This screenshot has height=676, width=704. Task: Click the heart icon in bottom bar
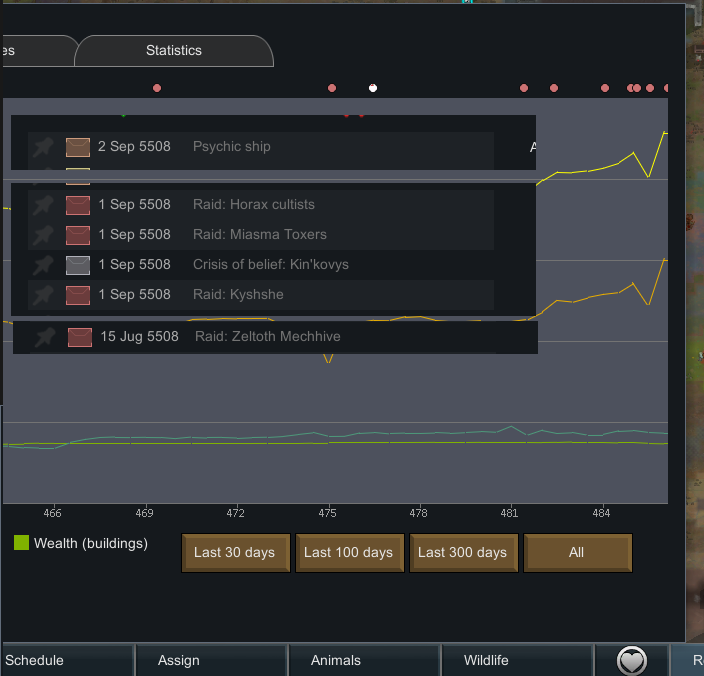tap(631, 661)
